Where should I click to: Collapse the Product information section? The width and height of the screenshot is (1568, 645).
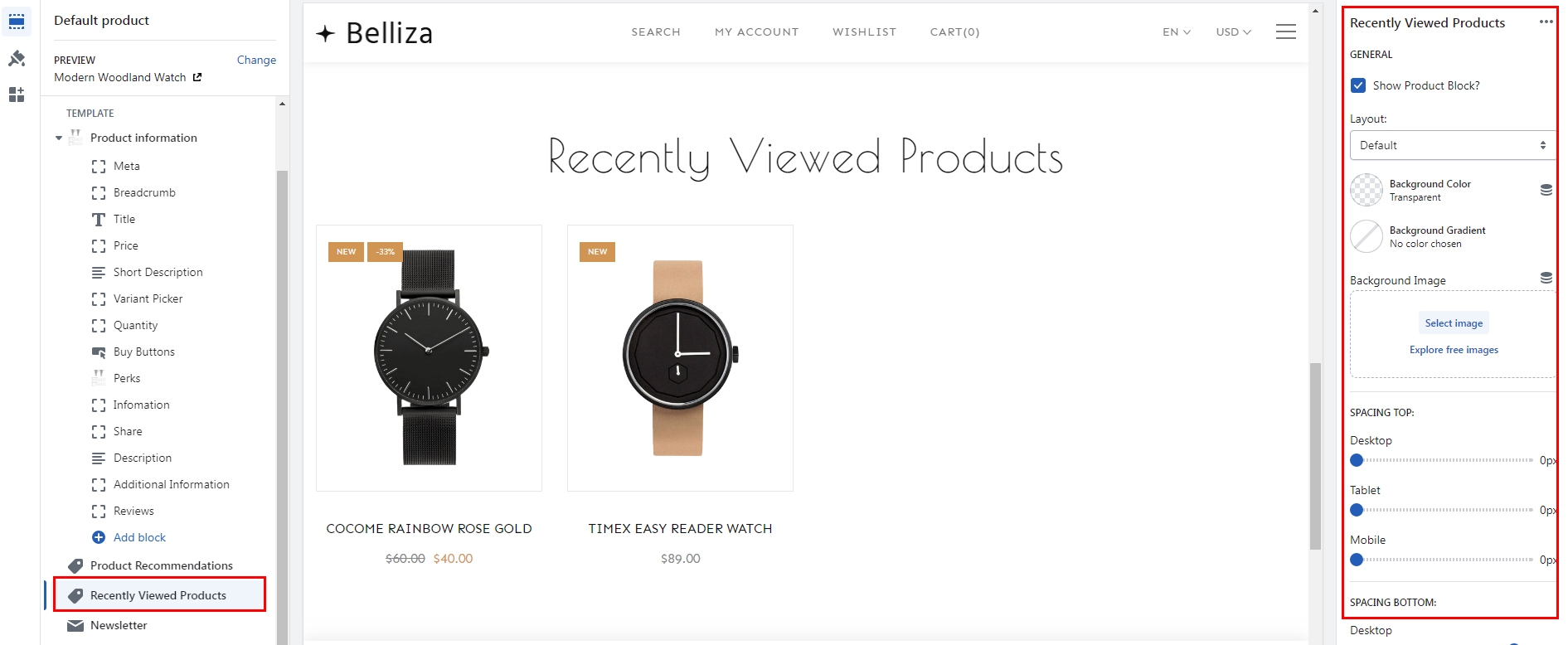[x=59, y=138]
